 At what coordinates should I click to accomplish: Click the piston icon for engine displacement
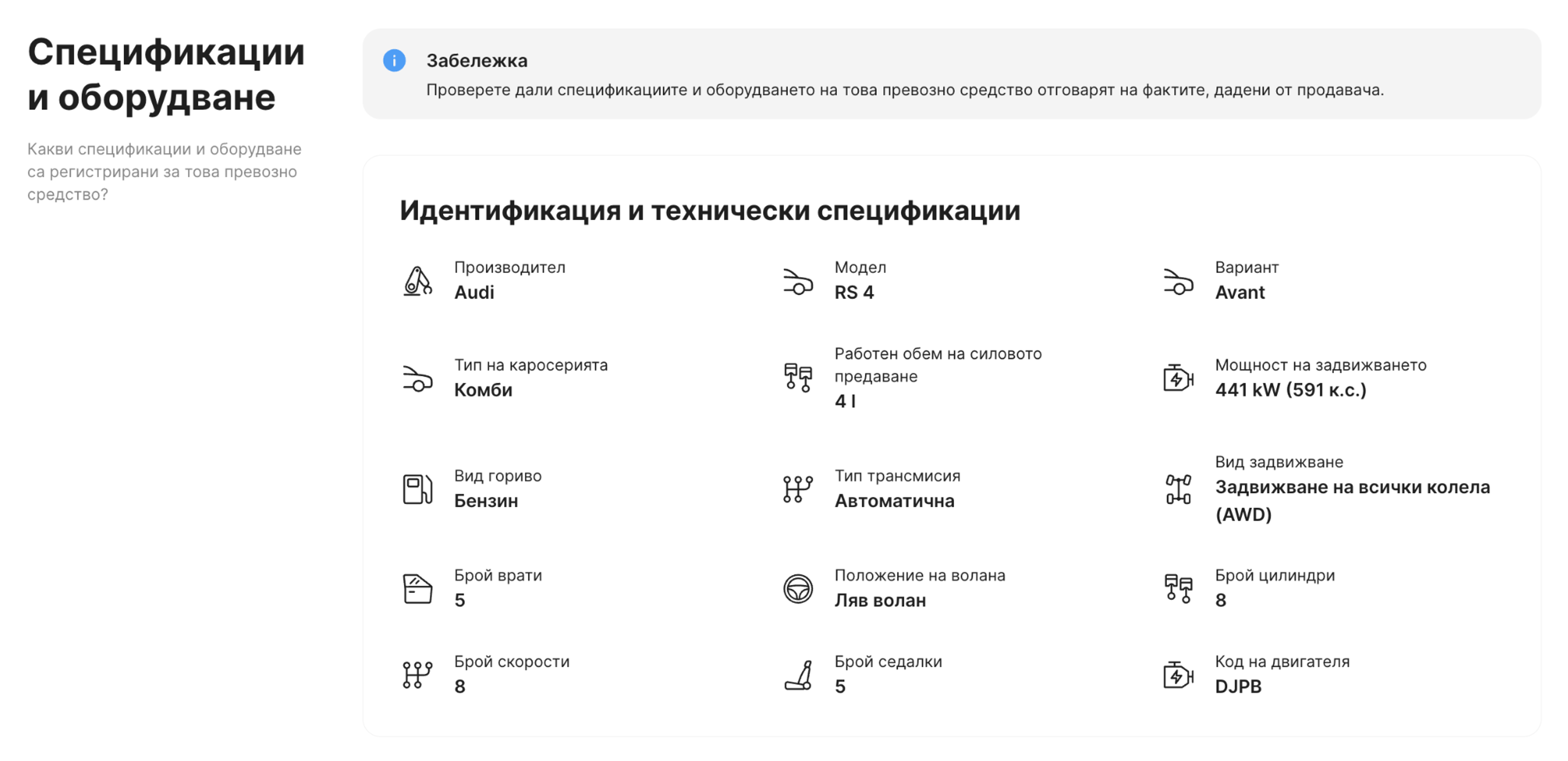(798, 378)
